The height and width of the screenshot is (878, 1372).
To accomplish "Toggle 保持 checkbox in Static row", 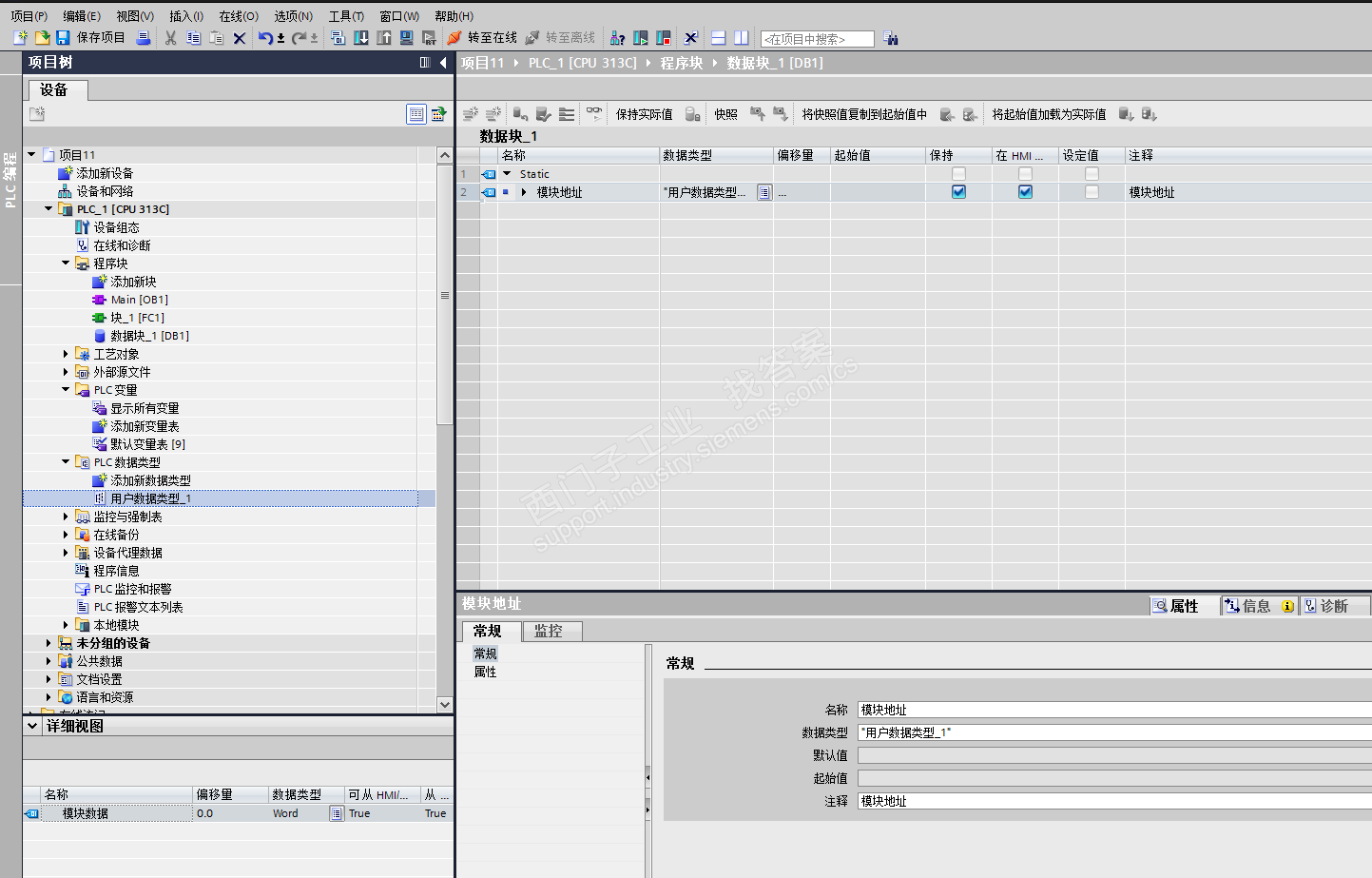I will point(958,173).
